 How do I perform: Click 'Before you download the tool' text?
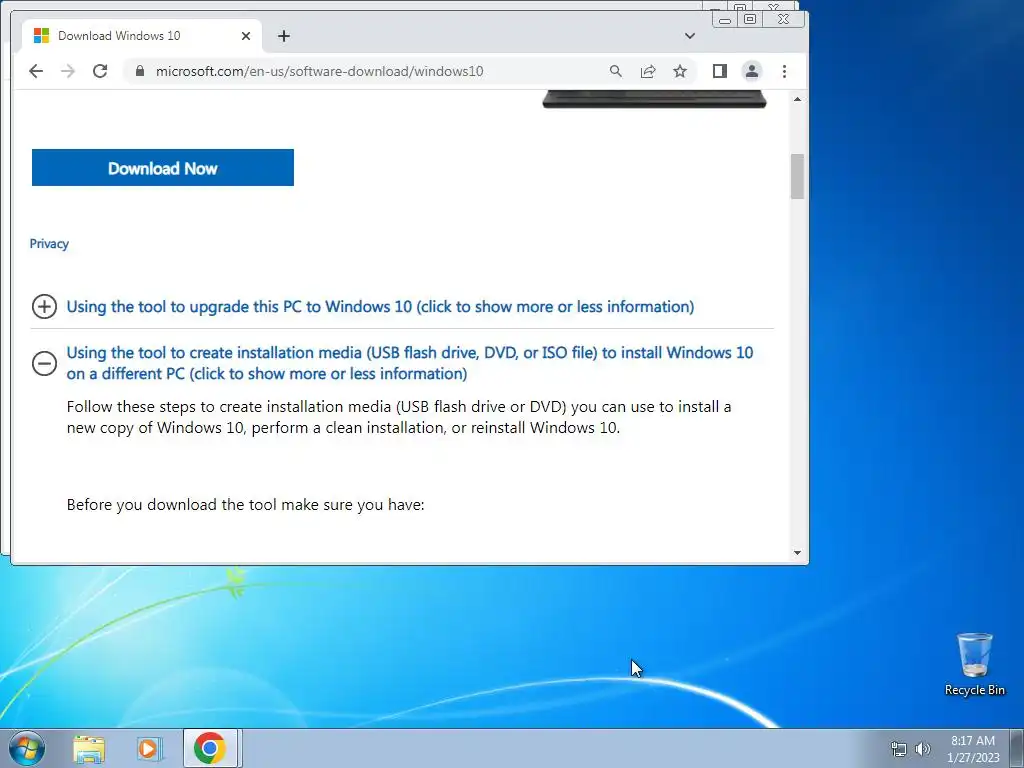[246, 505]
